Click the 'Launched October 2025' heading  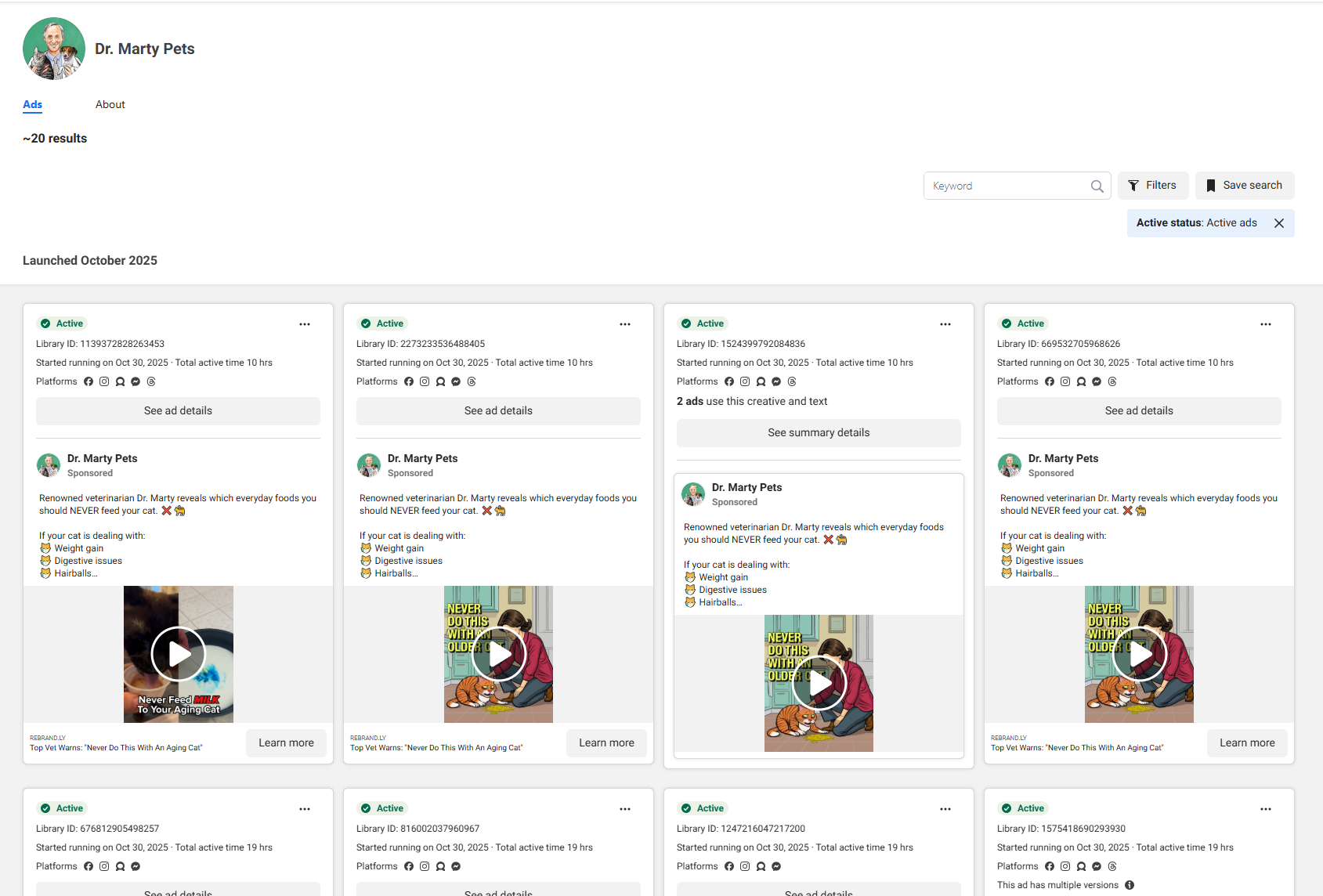90,261
